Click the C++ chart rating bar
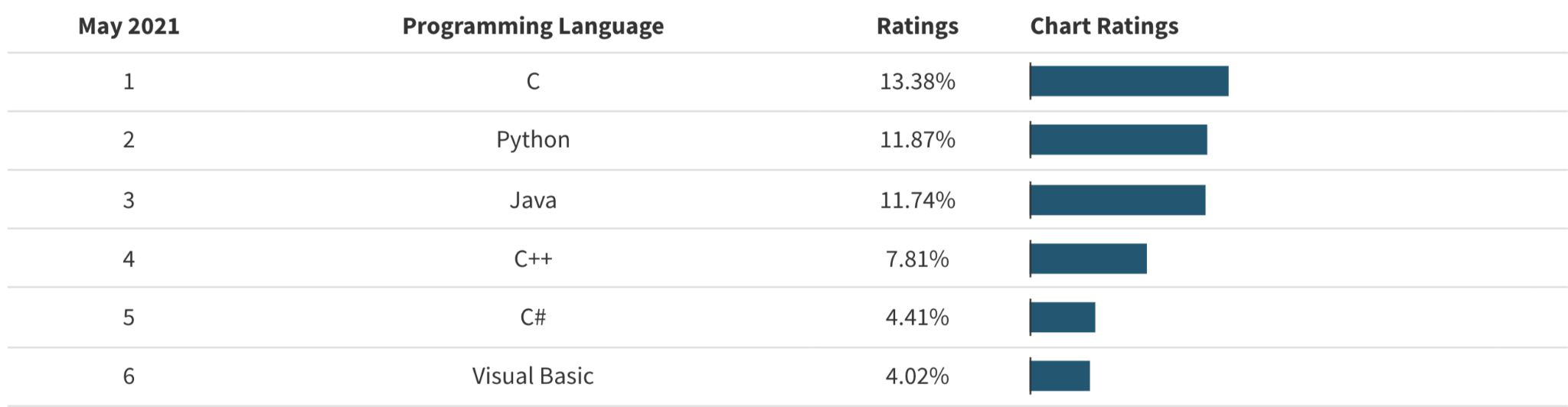1568x407 pixels. 1089,259
